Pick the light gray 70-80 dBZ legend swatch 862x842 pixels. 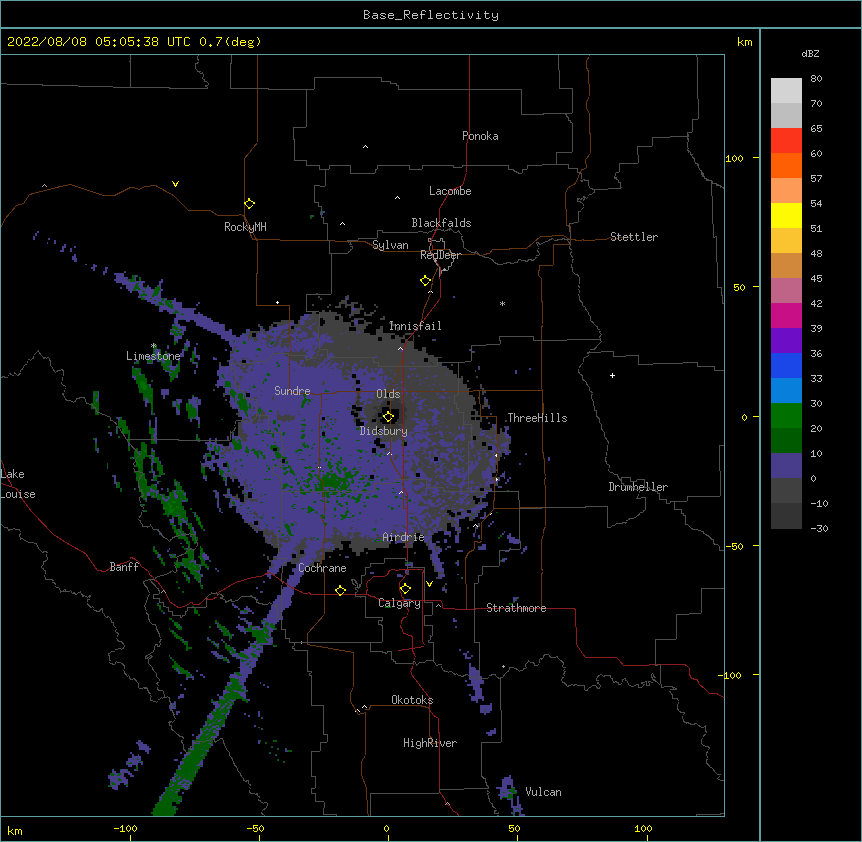point(786,91)
